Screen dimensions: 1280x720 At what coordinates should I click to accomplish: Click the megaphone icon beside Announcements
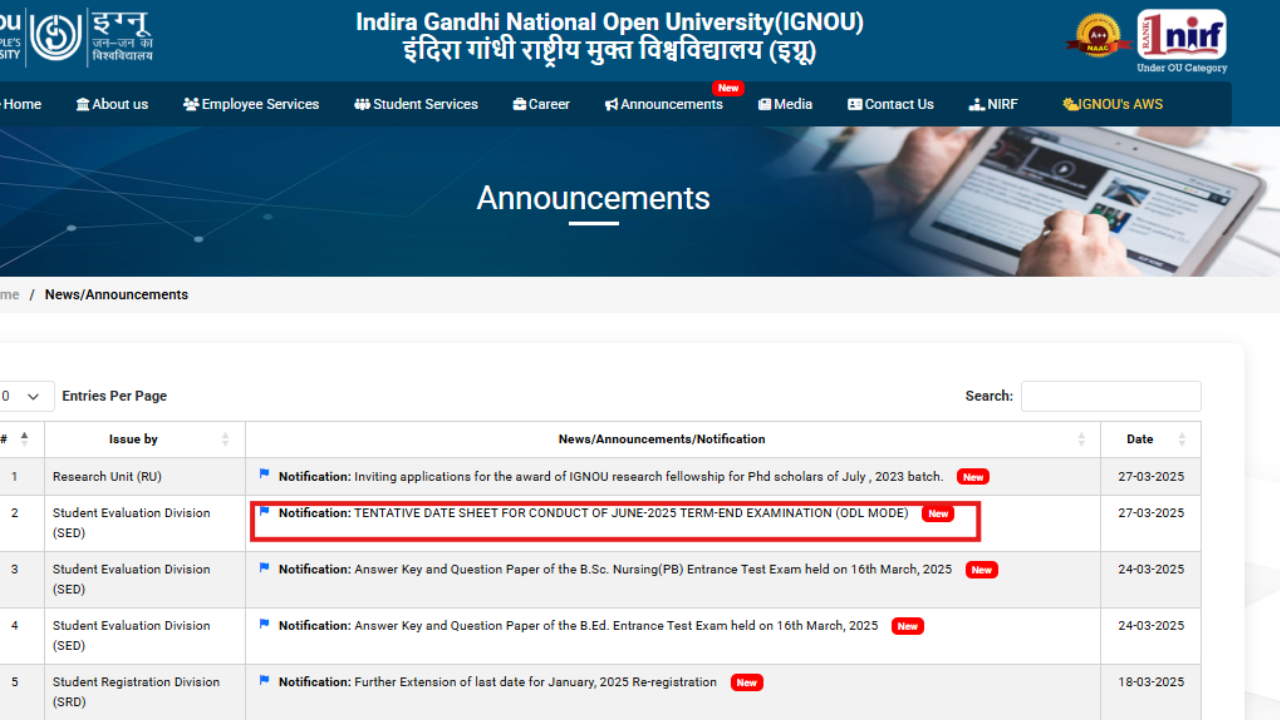pos(611,104)
